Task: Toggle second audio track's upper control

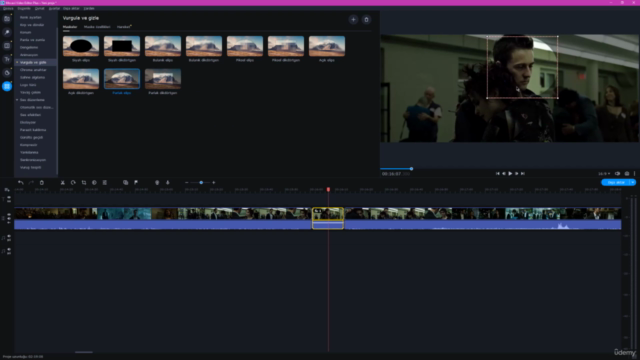Action: 9,249
